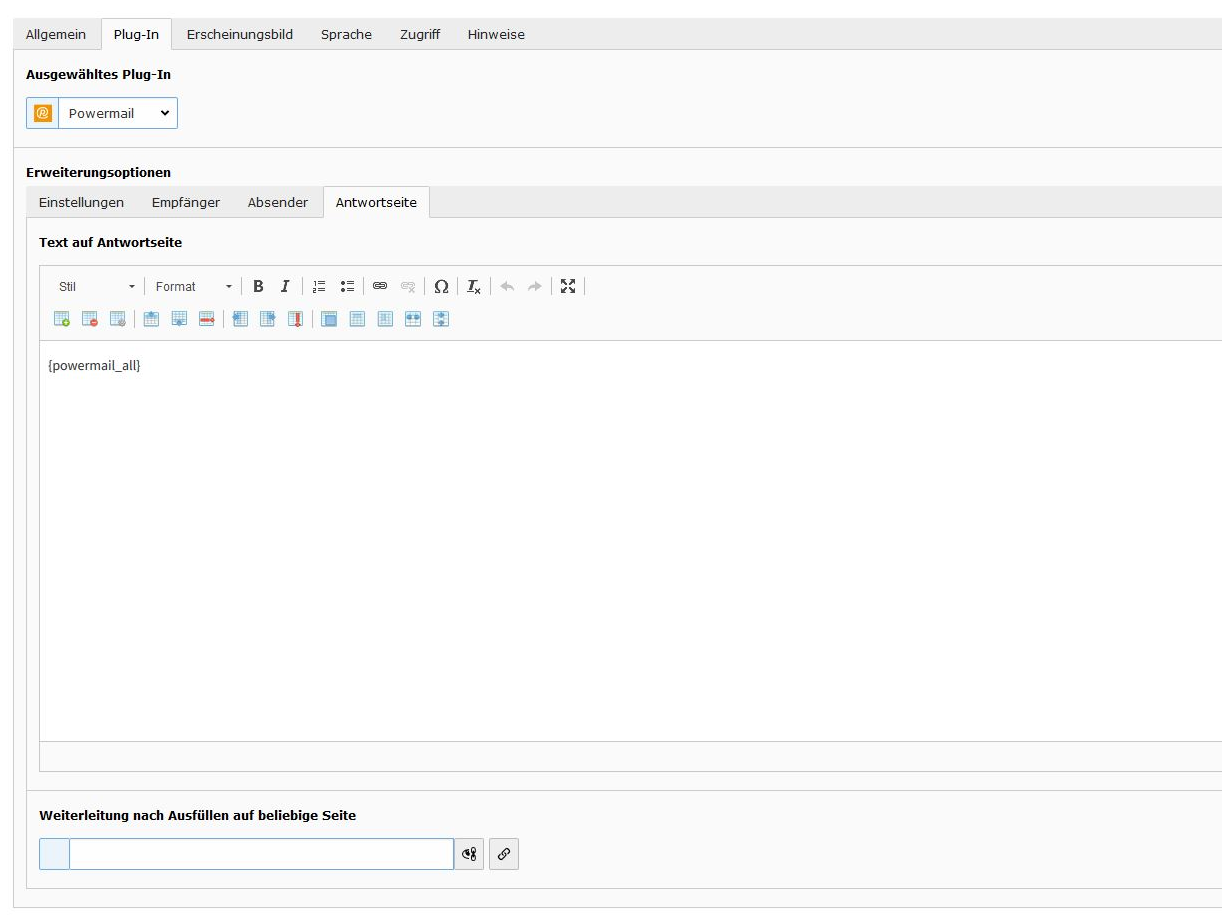The height and width of the screenshot is (918, 1222).
Task: Insert a bulleted list
Action: (x=347, y=287)
